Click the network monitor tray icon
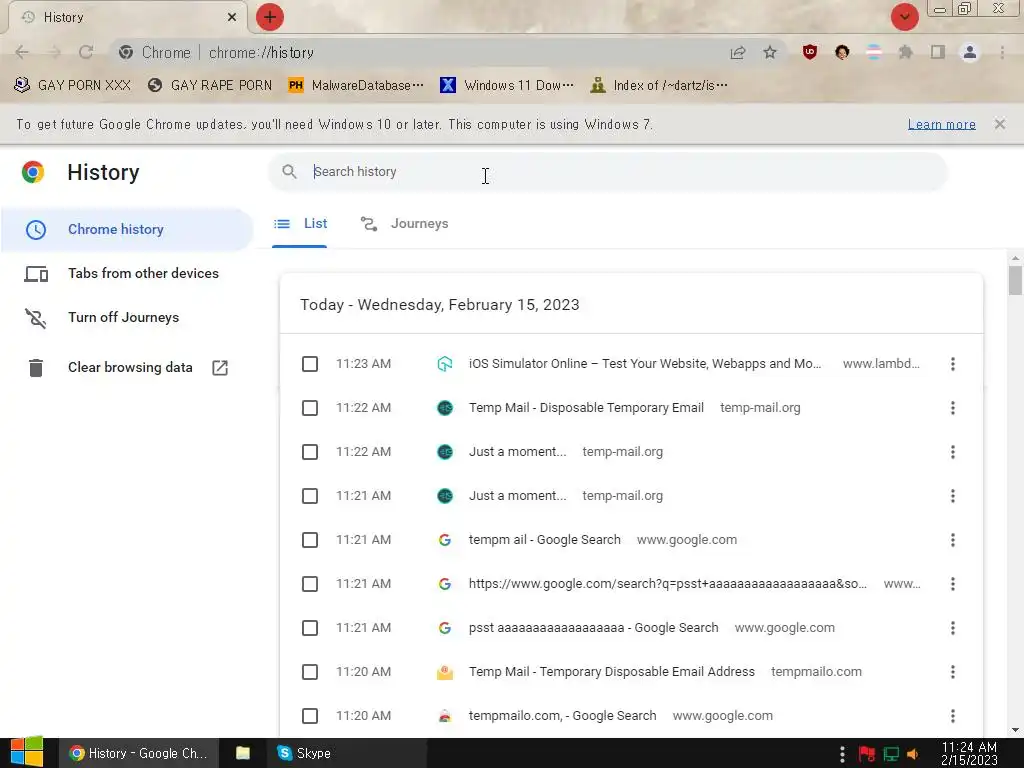Image resolution: width=1024 pixels, height=768 pixels. 891,754
